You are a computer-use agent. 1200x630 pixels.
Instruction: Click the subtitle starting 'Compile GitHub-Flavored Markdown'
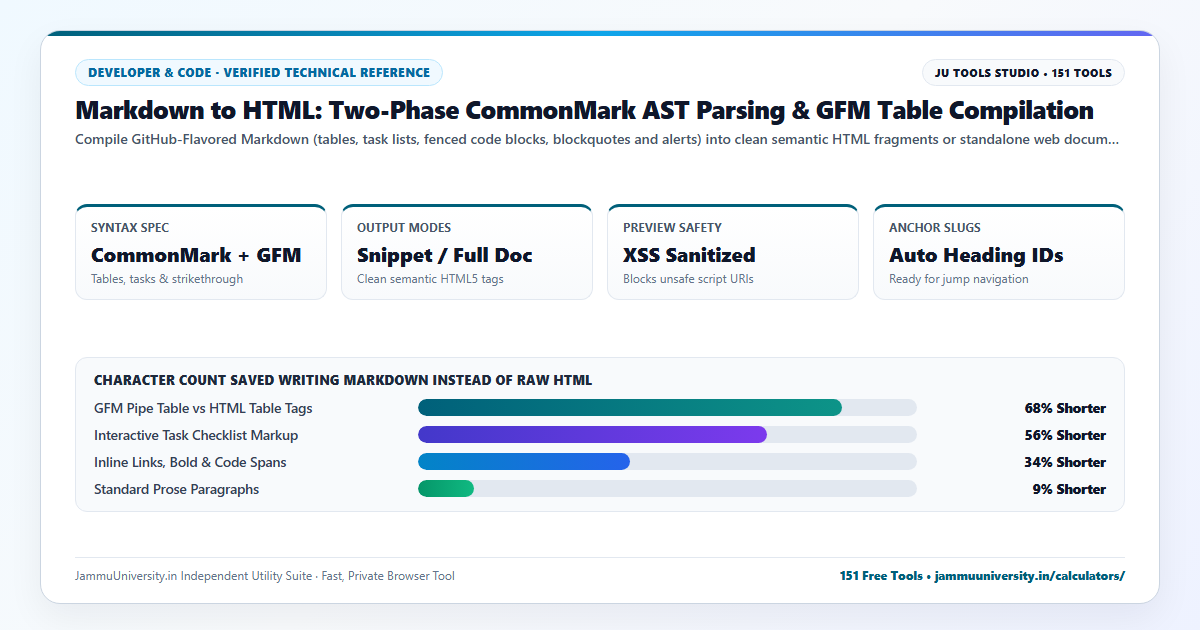point(597,140)
